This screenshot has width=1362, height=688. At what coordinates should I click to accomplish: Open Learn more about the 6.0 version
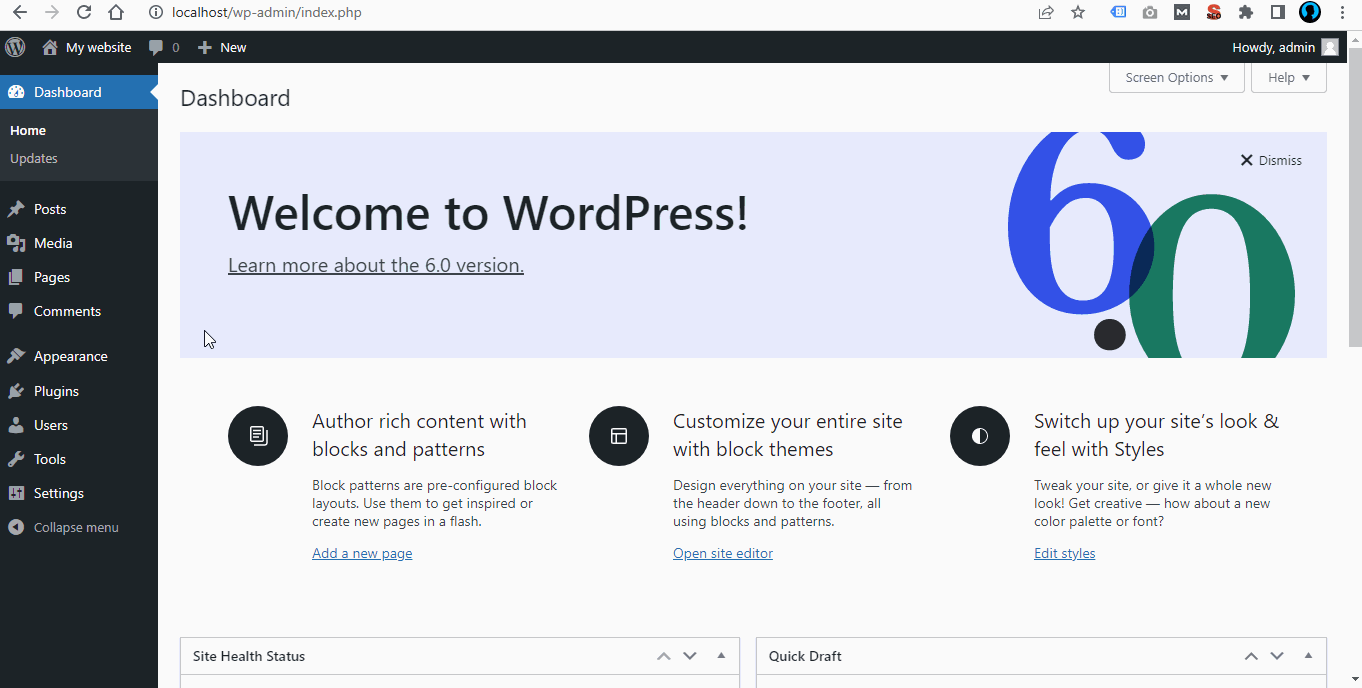[376, 265]
